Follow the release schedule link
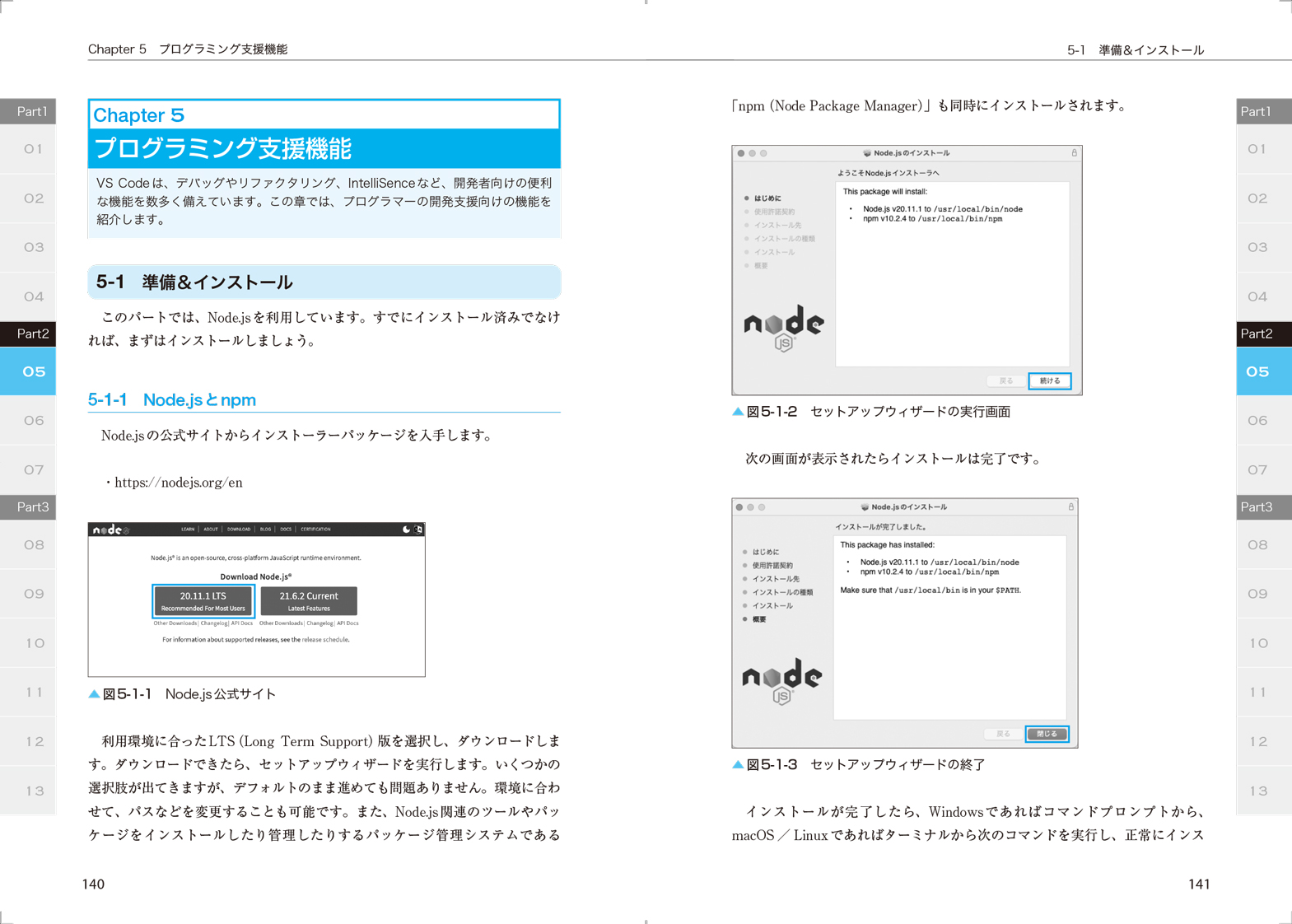This screenshot has width=1292, height=924. tap(325, 639)
